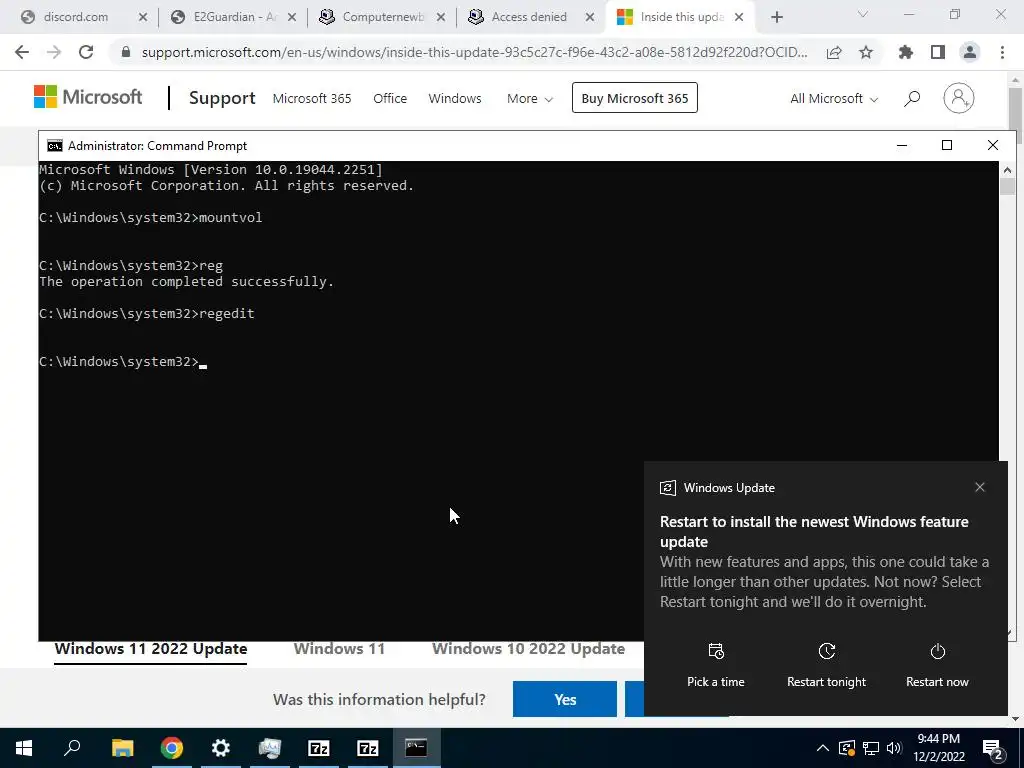Viewport: 1024px width, 768px height.
Task: Choose Pick a time for the update
Action: [x=716, y=665]
